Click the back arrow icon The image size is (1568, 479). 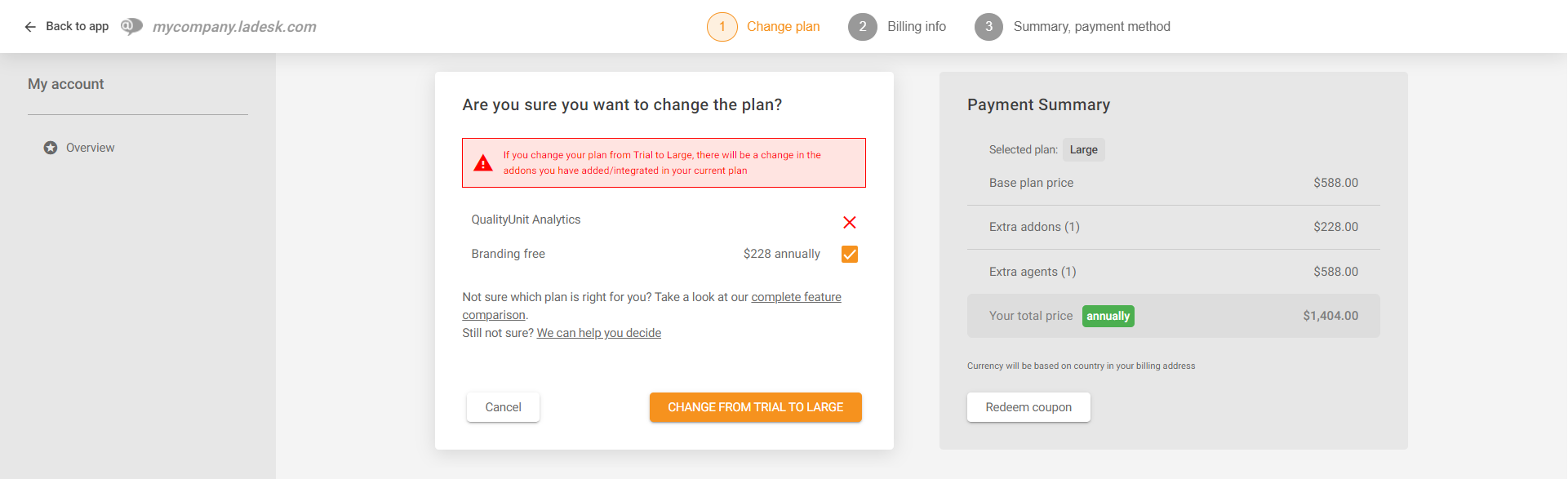point(30,27)
